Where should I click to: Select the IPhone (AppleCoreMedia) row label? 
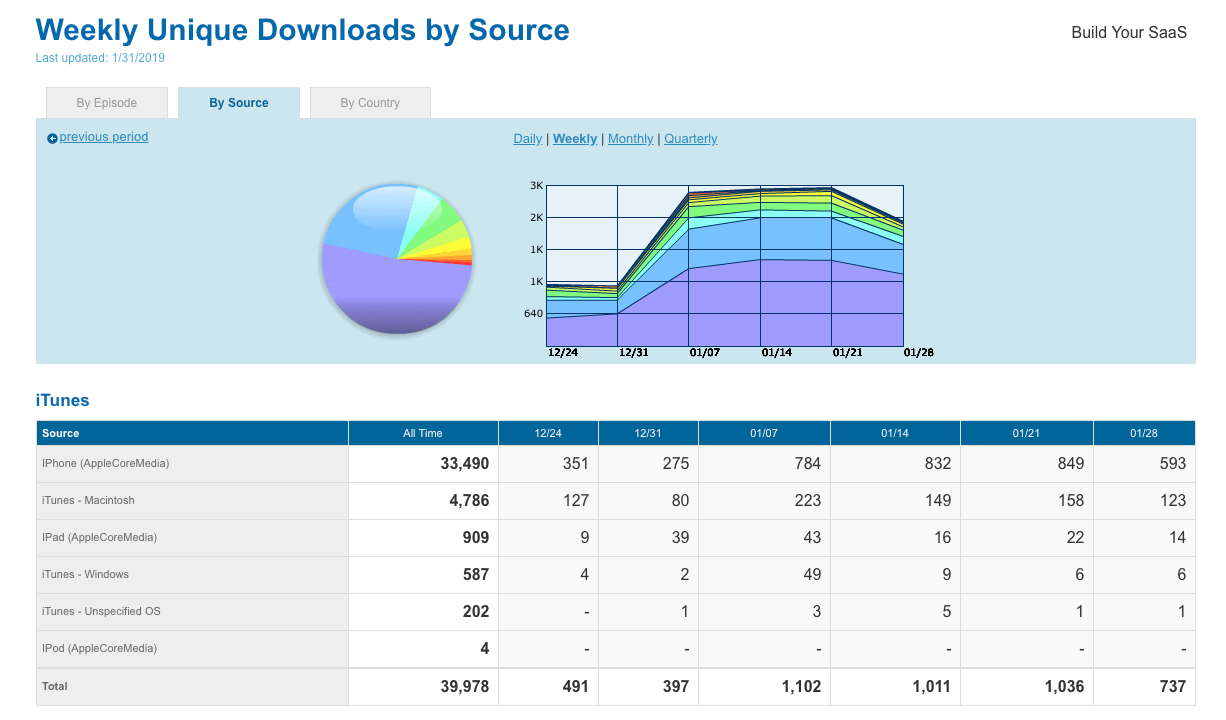[105, 464]
